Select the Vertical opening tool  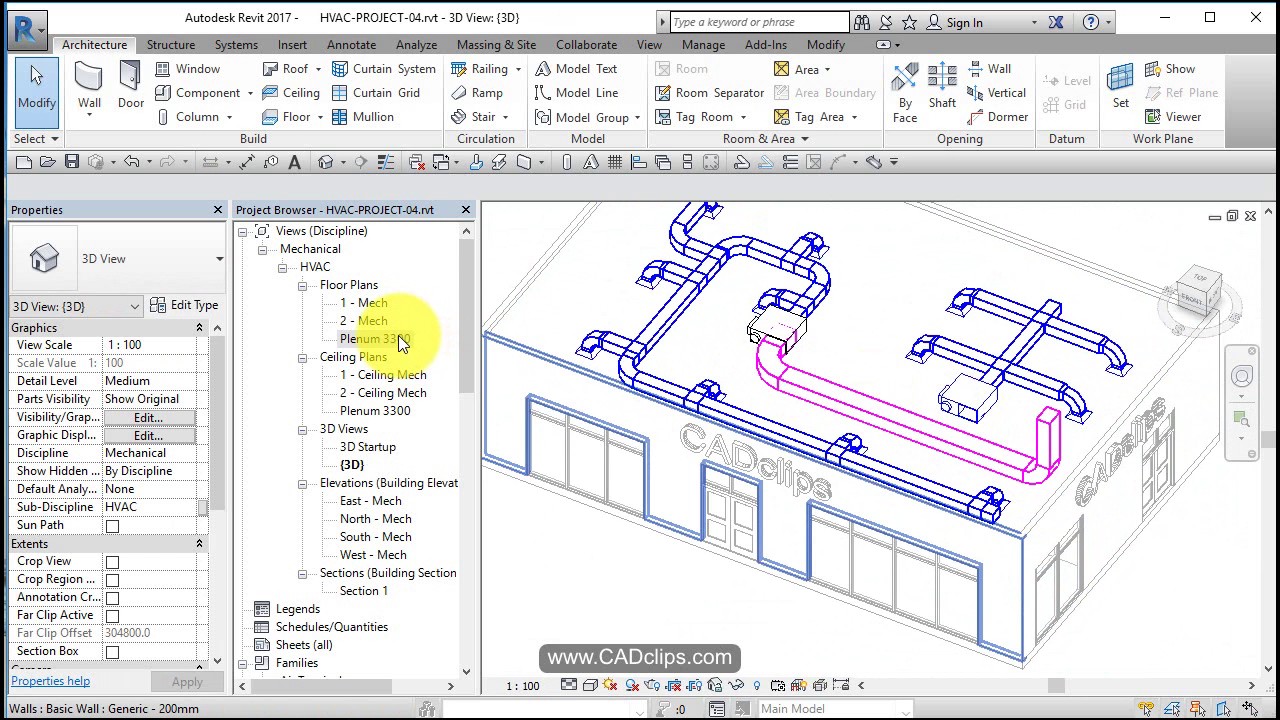point(996,93)
